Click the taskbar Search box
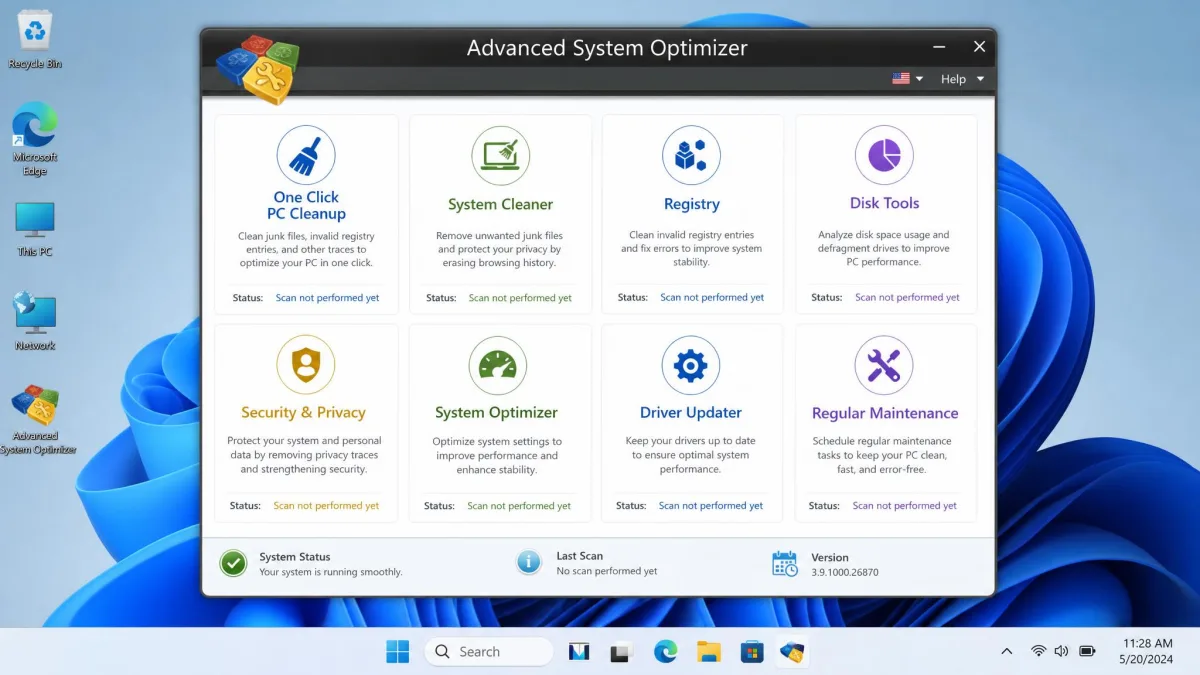 click(x=489, y=652)
